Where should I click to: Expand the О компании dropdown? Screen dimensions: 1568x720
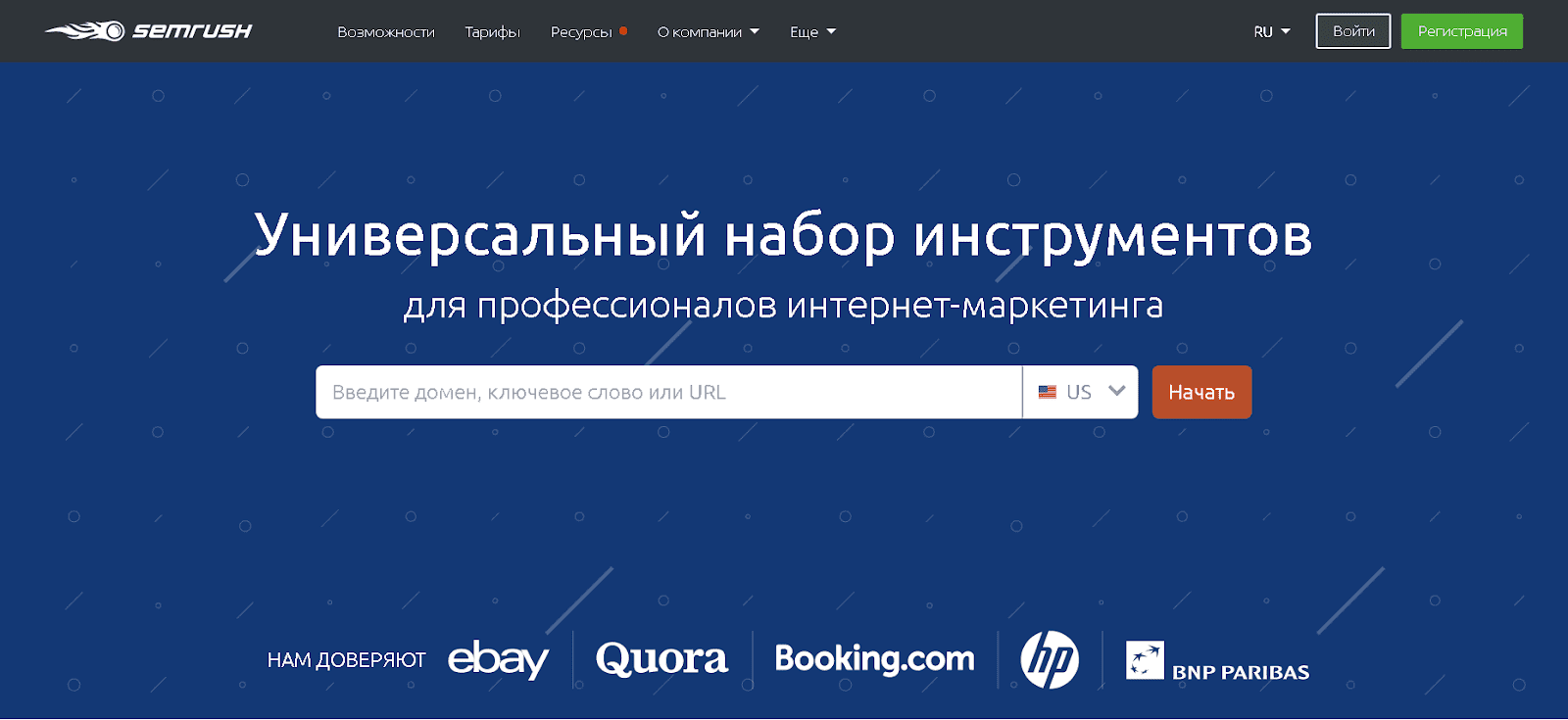[x=708, y=32]
